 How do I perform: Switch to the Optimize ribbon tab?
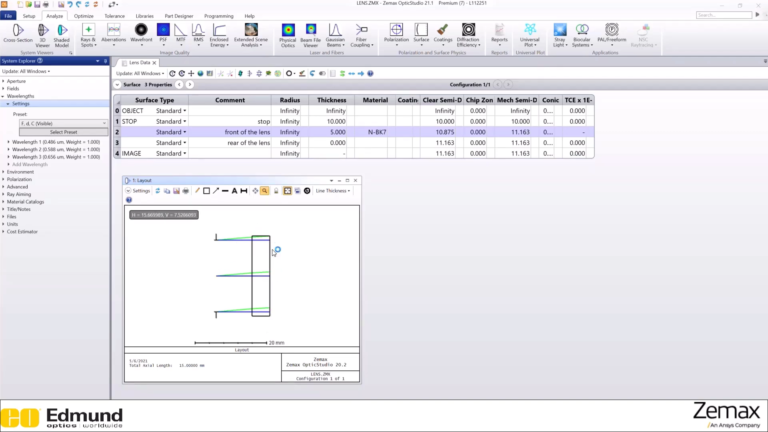pos(84,16)
